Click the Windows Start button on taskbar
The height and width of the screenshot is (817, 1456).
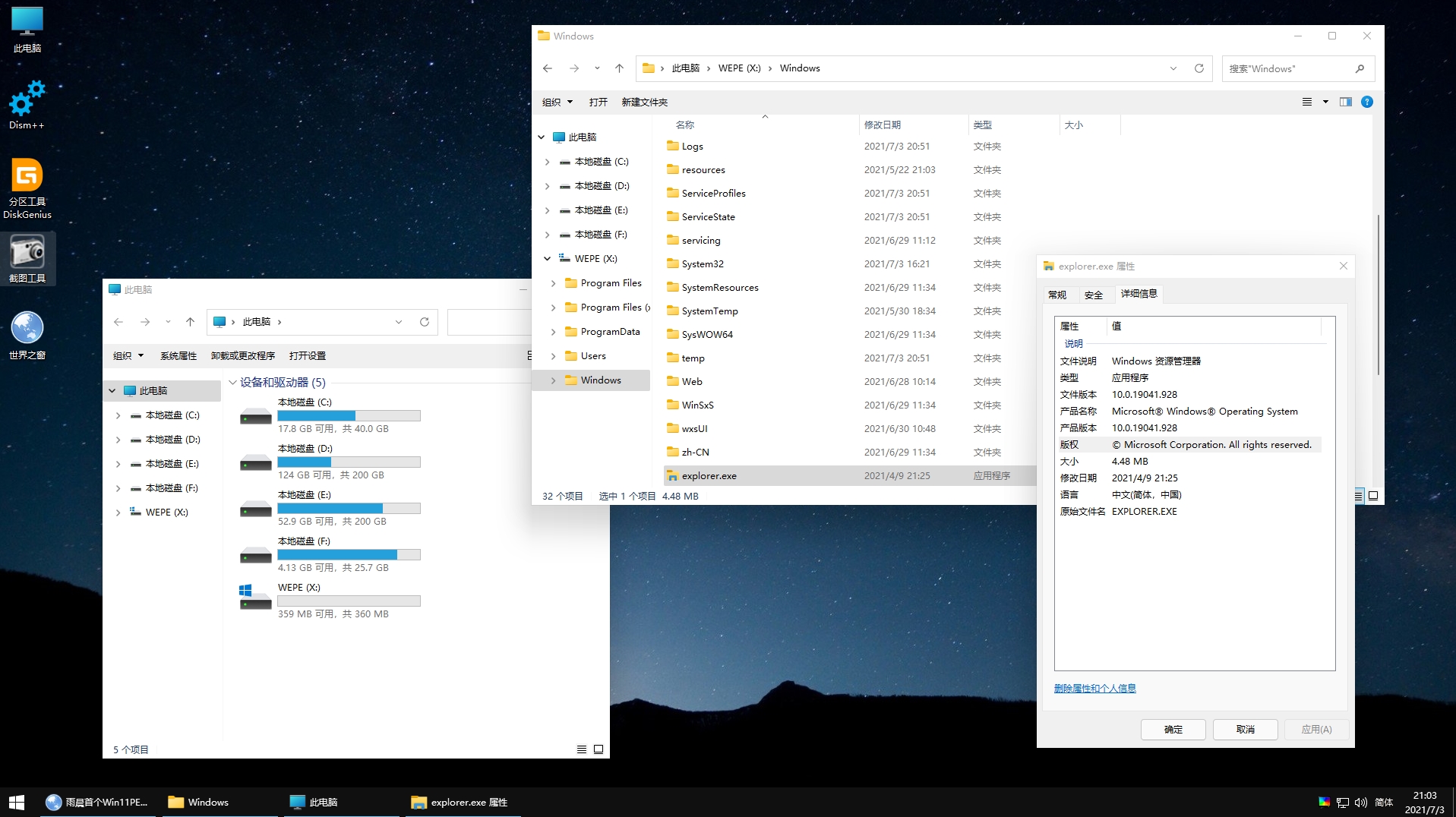17,802
